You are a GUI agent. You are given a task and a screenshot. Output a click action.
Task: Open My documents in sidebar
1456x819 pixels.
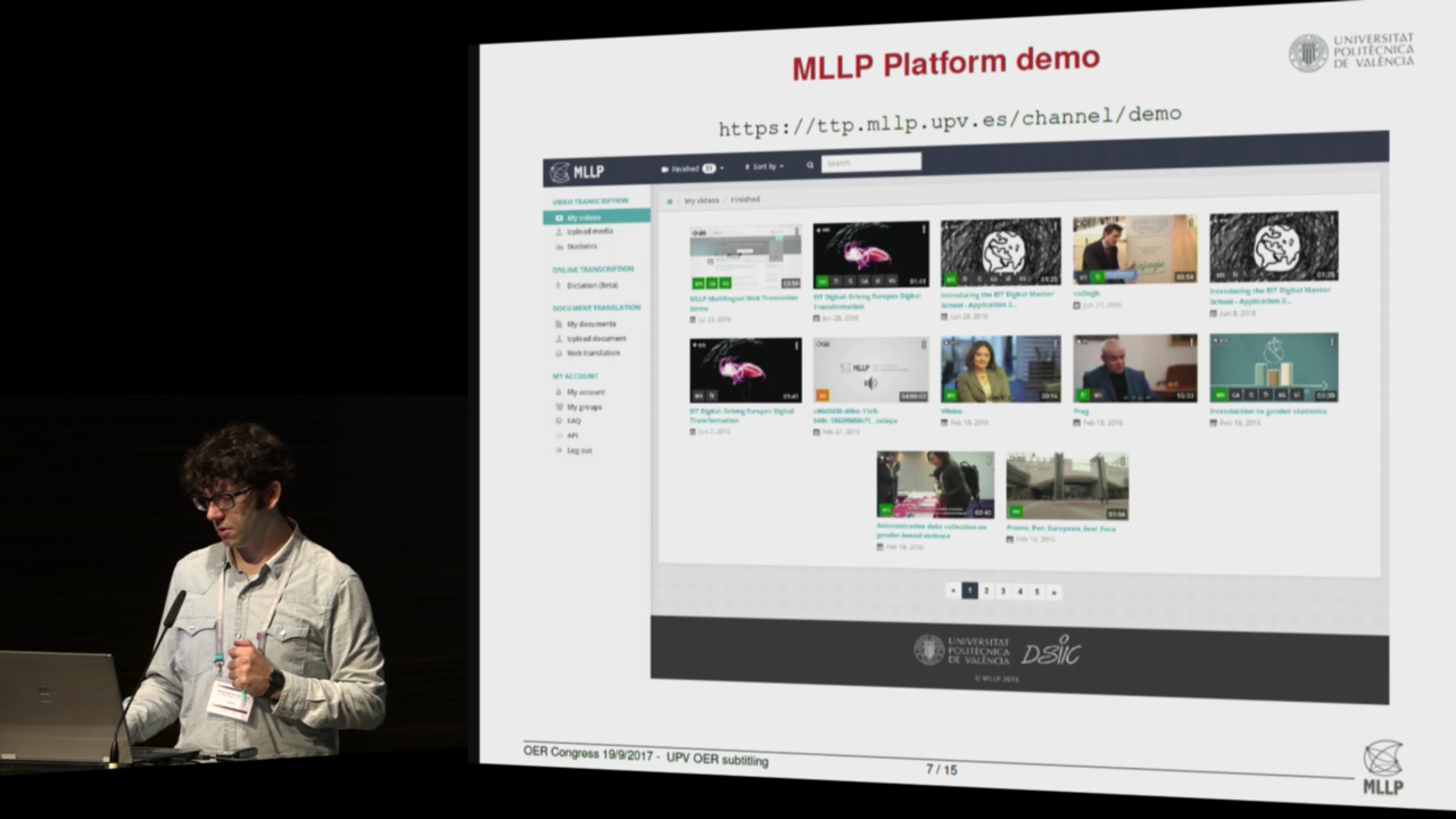[x=591, y=324]
